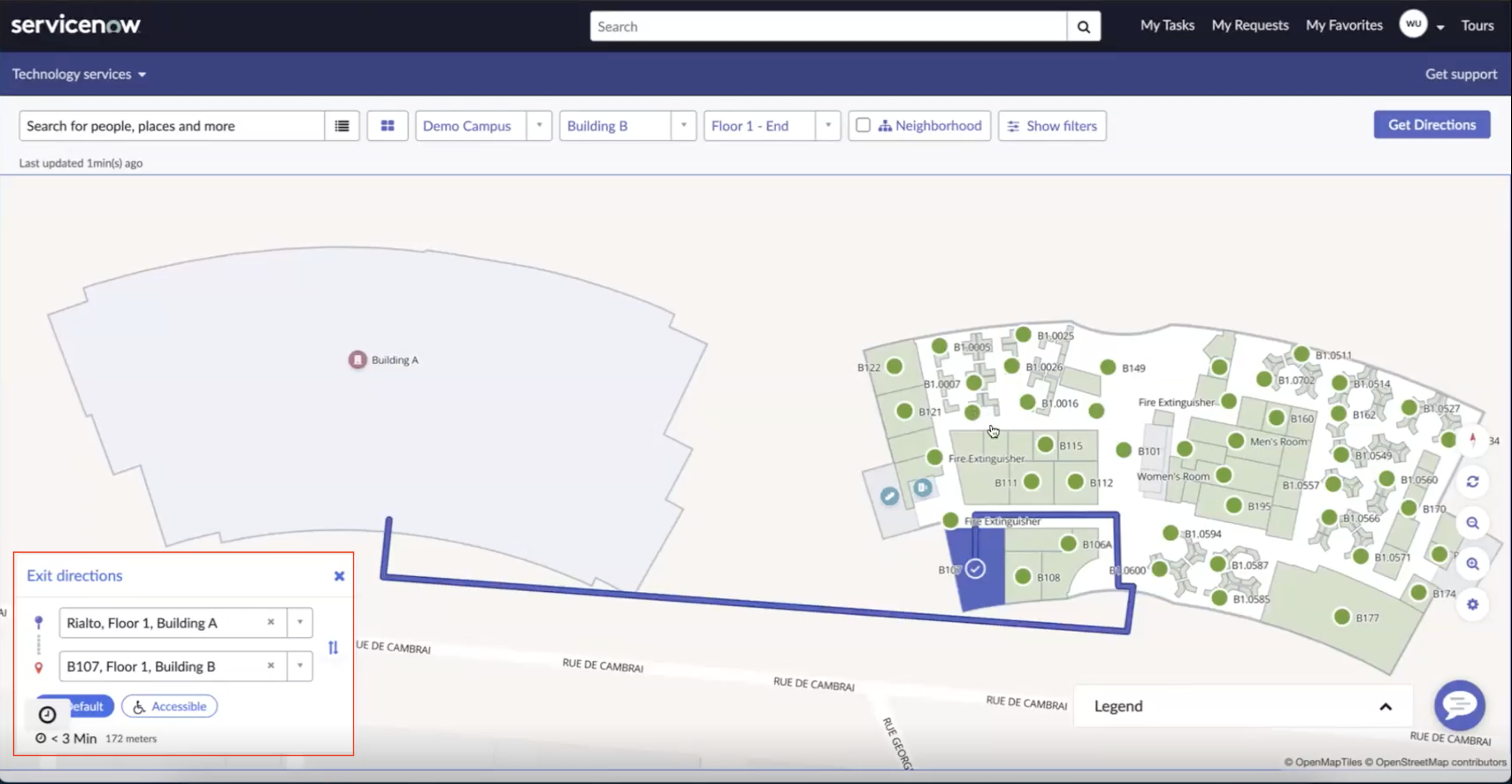The height and width of the screenshot is (784, 1512).
Task: Select the B195 green room marker
Action: 1234,505
